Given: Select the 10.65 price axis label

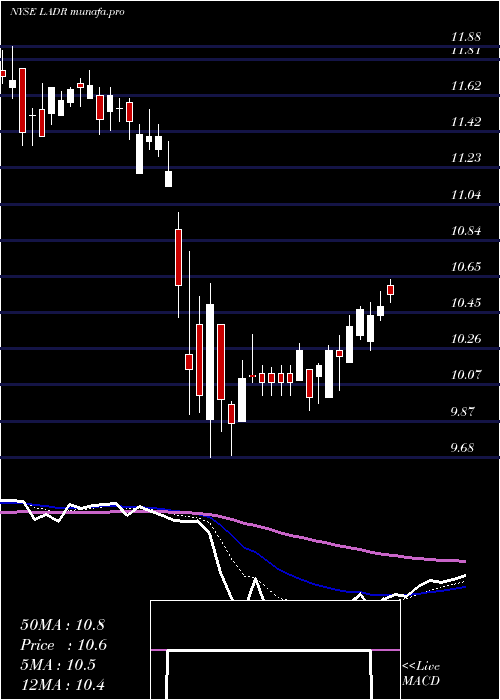Looking at the screenshot, I should (466, 267).
